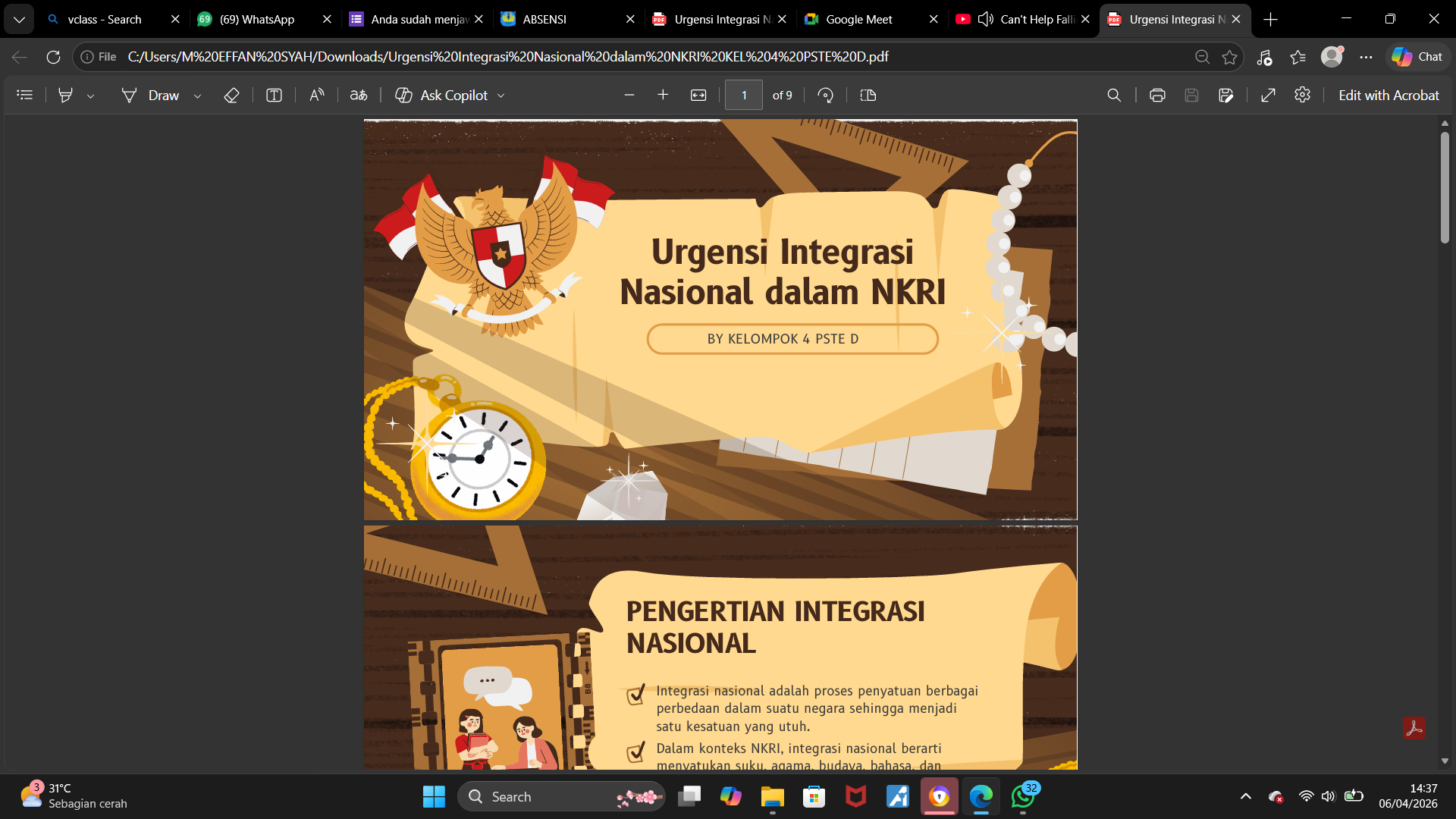Image resolution: width=1456 pixels, height=819 pixels.
Task: Add this page to favorites
Action: point(1229,57)
